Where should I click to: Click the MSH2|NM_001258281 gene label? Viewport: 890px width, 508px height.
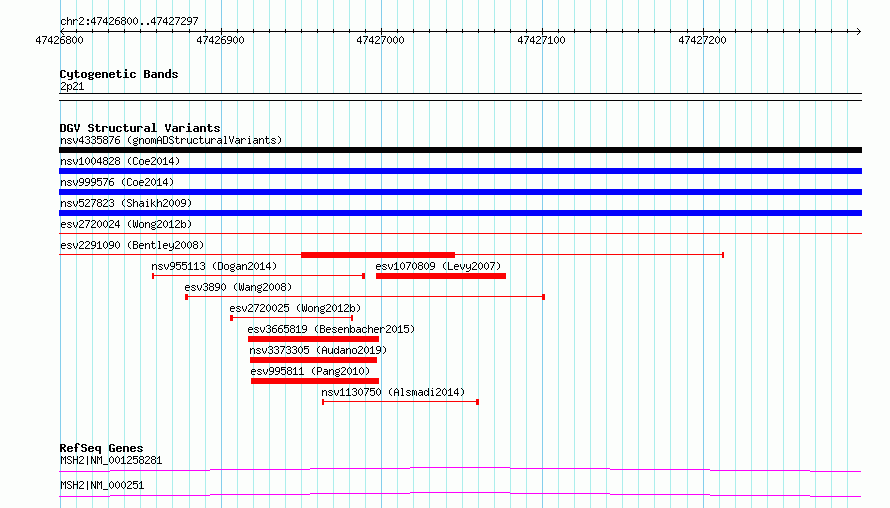pos(111,460)
